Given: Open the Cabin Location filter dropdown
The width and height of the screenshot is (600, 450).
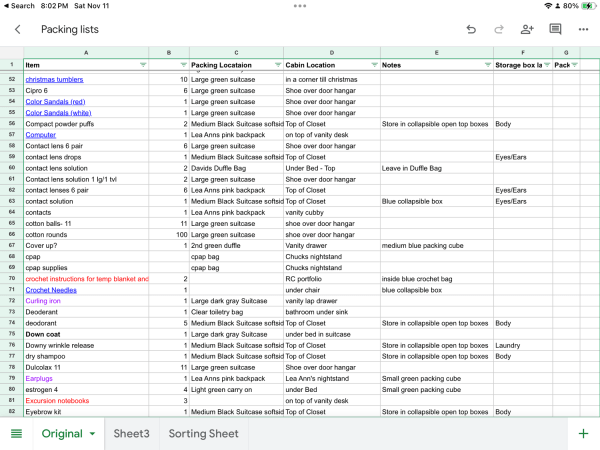Looking at the screenshot, I should coord(372,64).
